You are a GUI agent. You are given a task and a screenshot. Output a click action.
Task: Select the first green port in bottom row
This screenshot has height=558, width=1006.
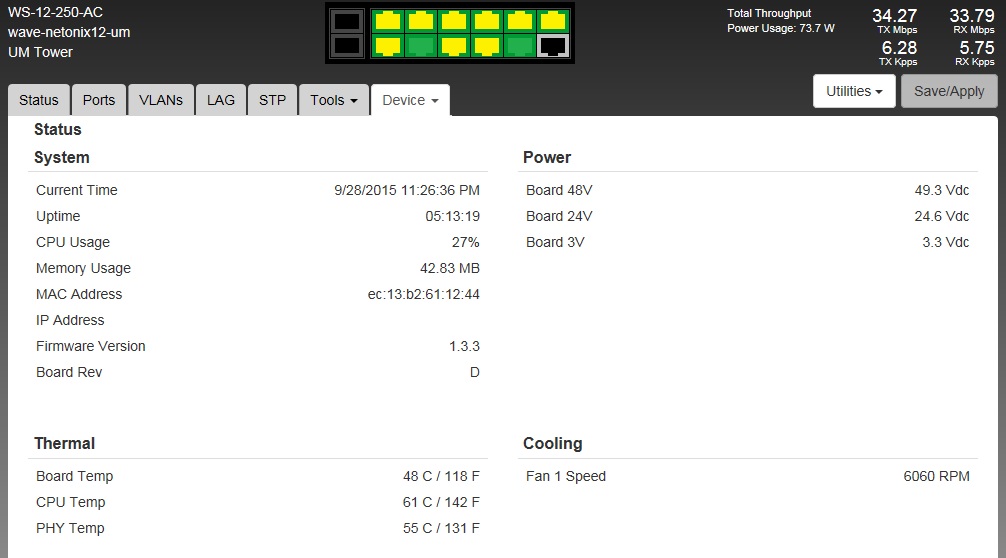click(420, 46)
